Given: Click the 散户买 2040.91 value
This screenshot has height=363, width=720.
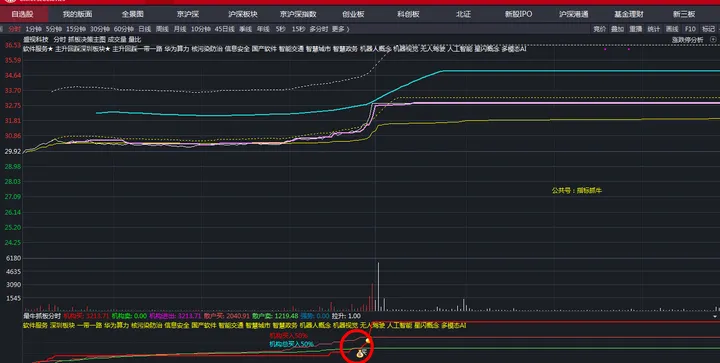Looking at the screenshot, I should click(x=227, y=316).
